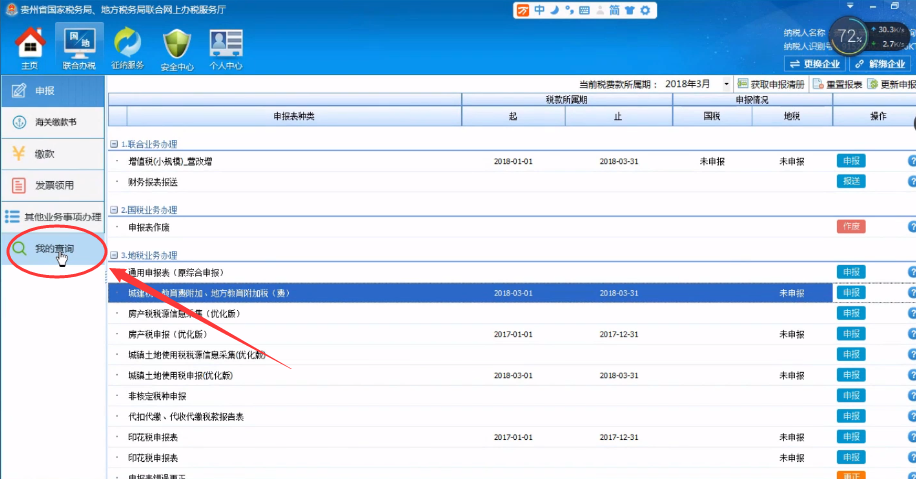
Task: Open the 我的查询 sidebar item
Action: tap(54, 248)
